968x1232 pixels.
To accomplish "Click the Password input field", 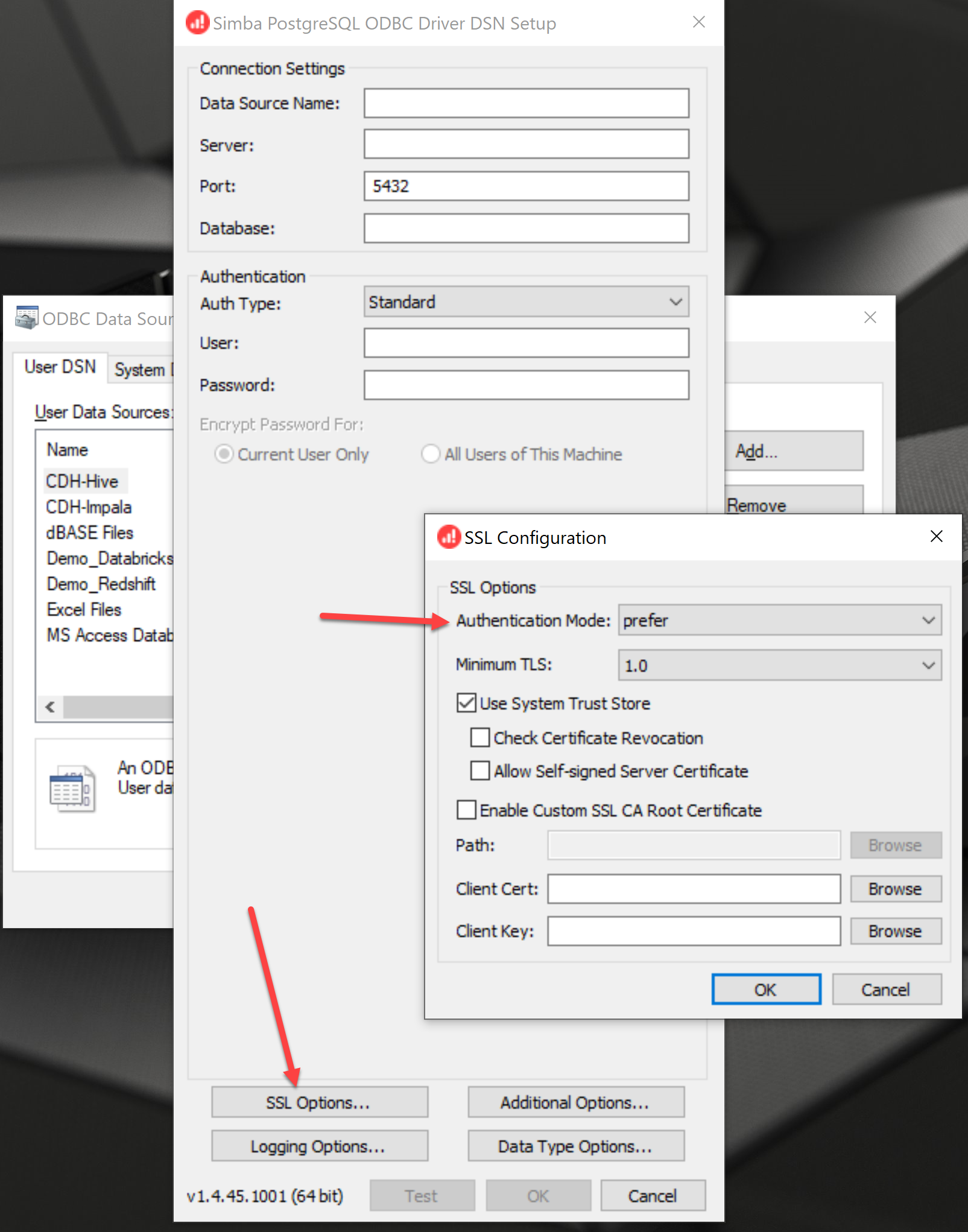I will click(526, 385).
